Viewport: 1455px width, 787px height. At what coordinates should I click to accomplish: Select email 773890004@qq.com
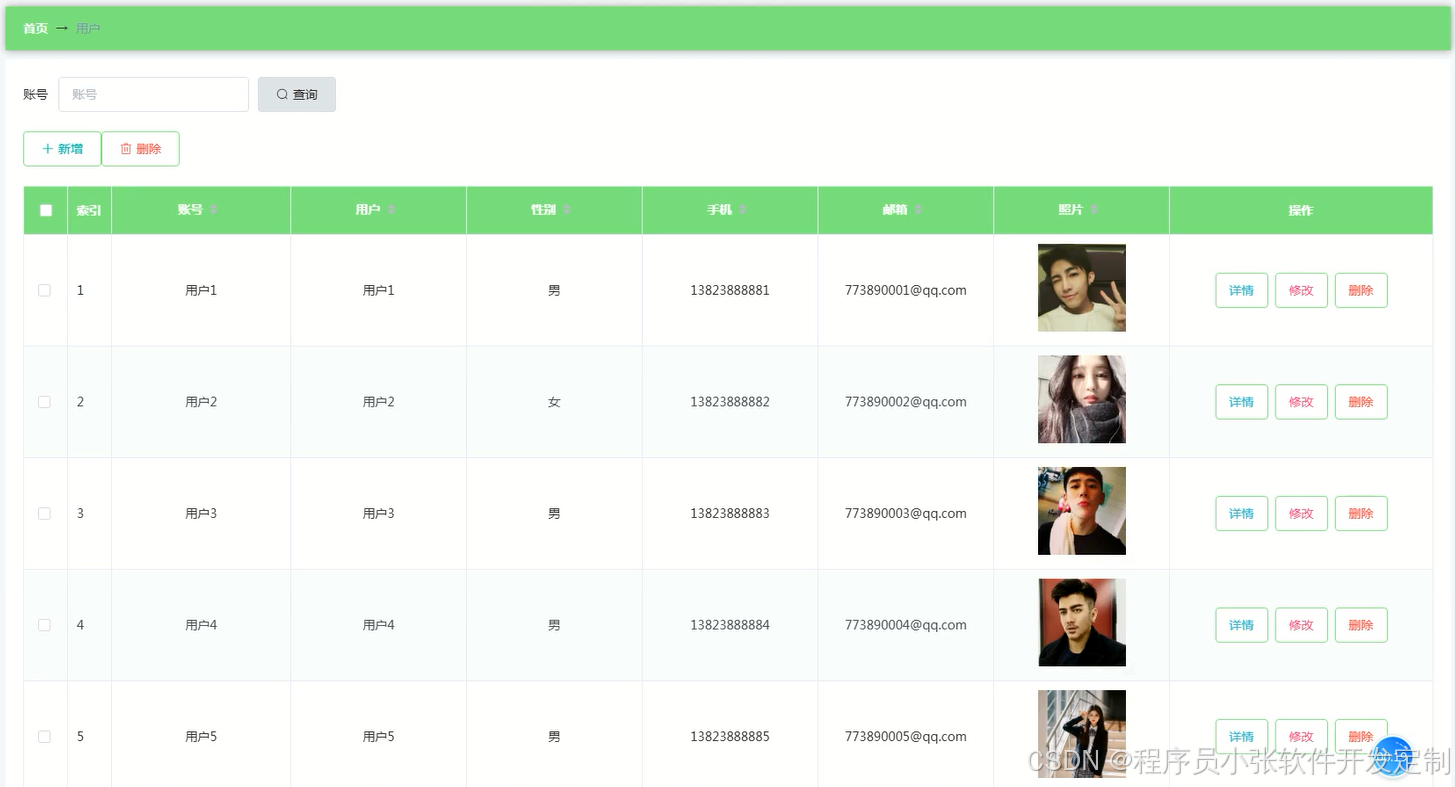pos(906,625)
